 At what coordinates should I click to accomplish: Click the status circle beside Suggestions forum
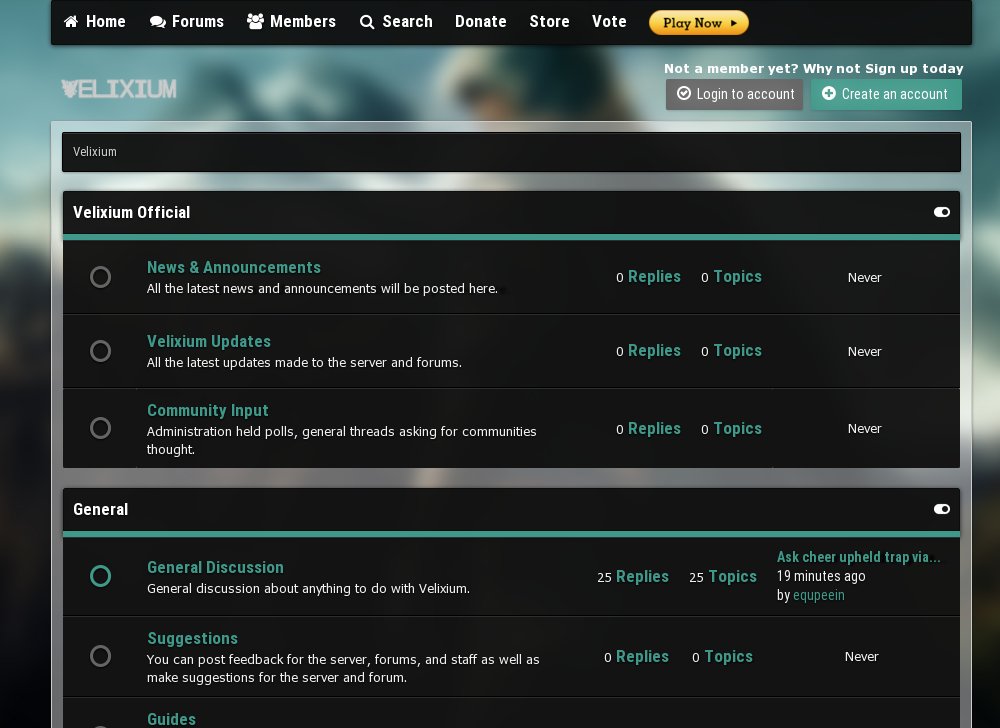[100, 656]
